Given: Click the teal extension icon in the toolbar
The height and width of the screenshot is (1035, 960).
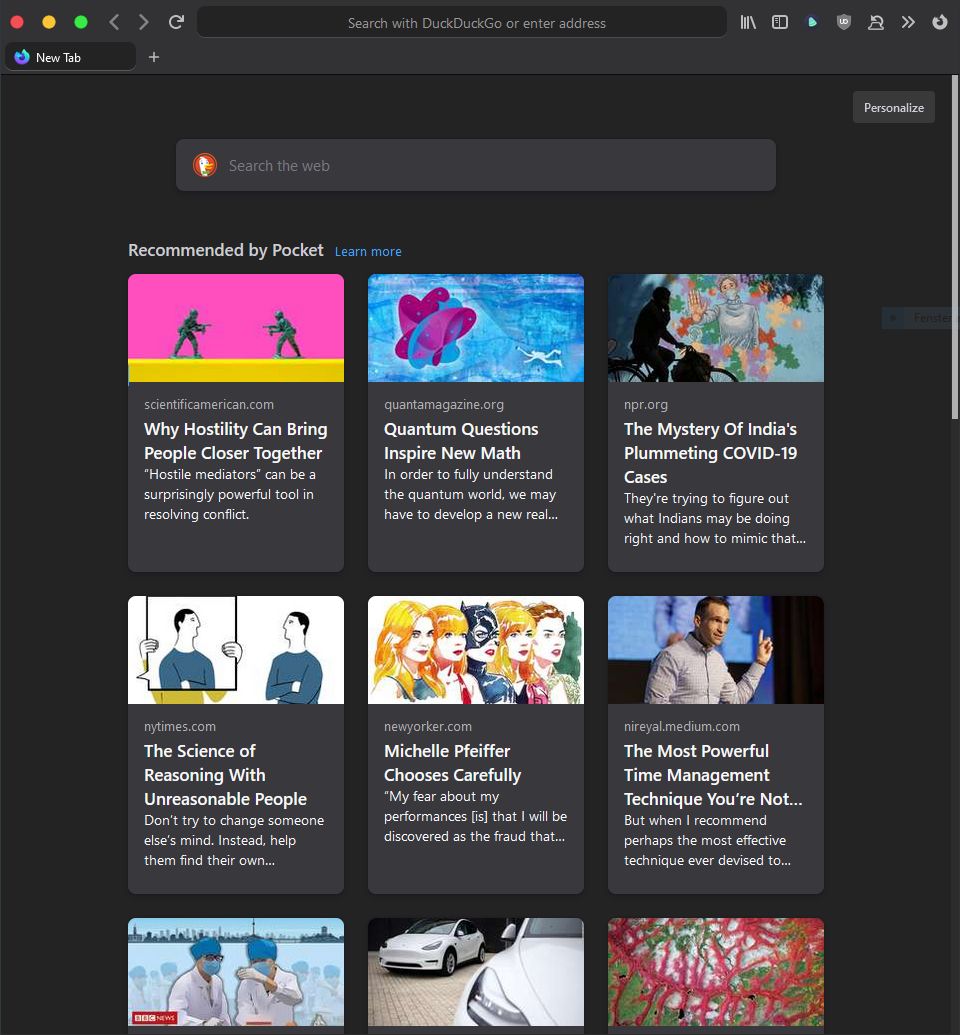Looking at the screenshot, I should (x=812, y=22).
